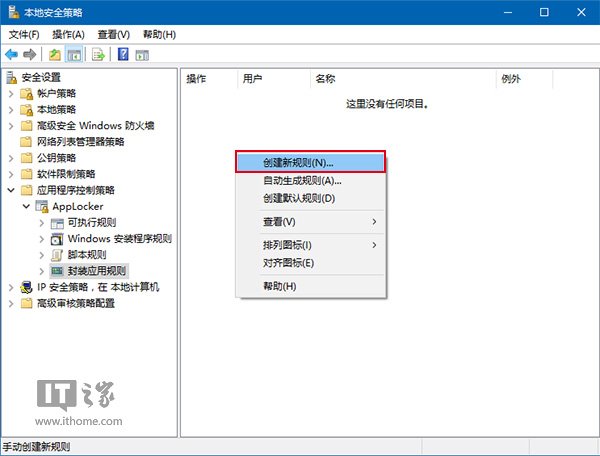Select the 脚本规则 tree label
600x456 pixels.
click(87, 255)
